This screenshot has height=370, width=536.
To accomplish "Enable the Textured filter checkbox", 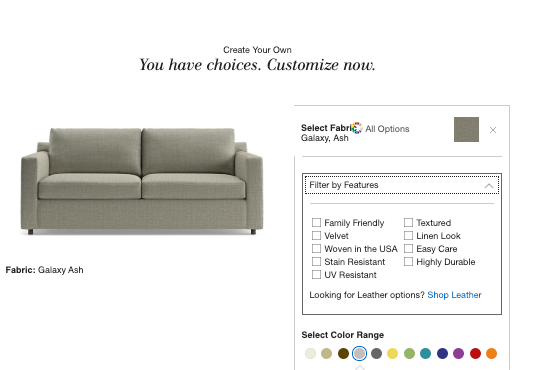I will [x=408, y=223].
